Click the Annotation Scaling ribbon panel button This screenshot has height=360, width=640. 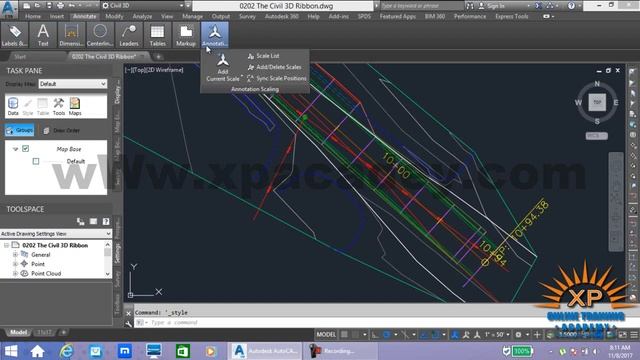click(x=215, y=35)
